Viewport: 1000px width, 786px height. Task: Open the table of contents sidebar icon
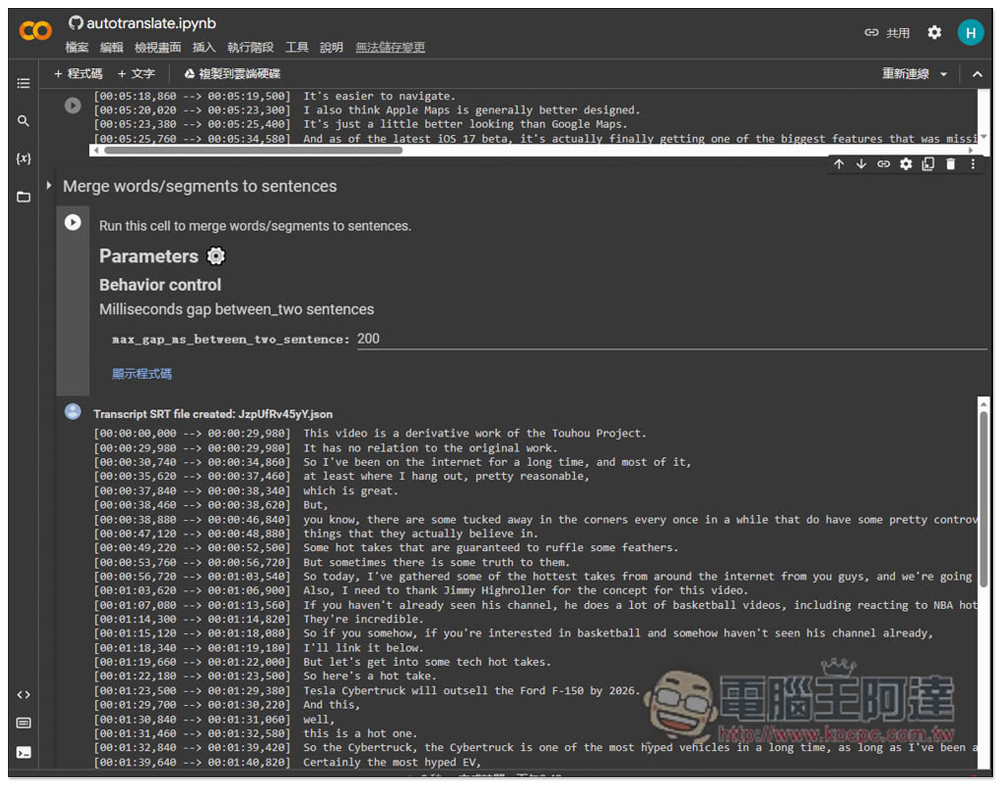point(24,83)
